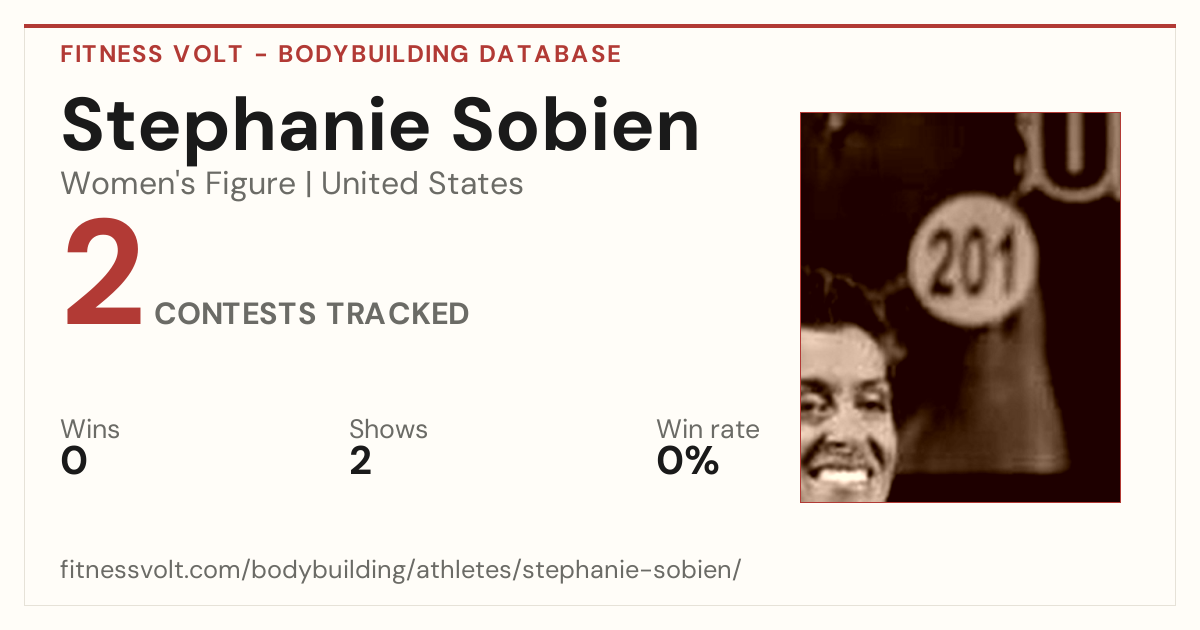Select the Stephanie Sobien name heading
Viewport: 1200px width, 630px height.
(380, 125)
